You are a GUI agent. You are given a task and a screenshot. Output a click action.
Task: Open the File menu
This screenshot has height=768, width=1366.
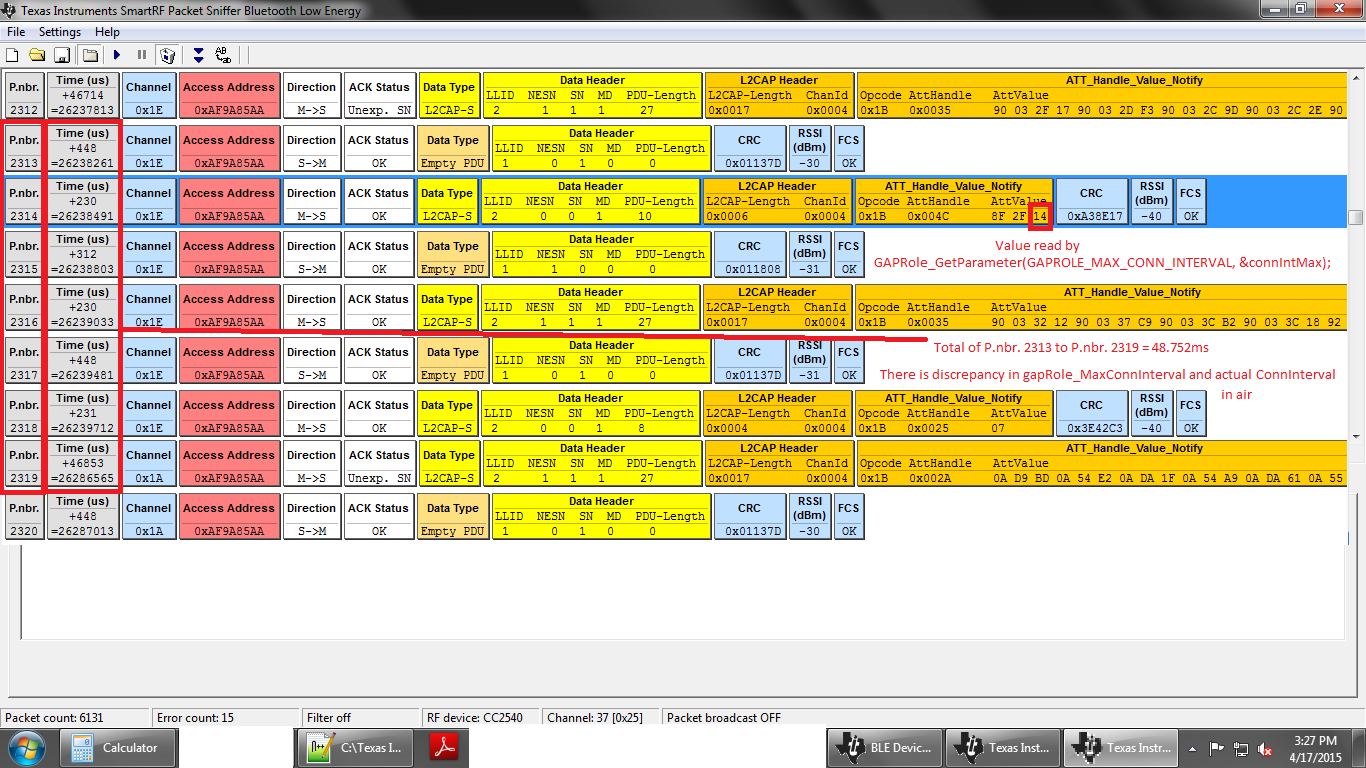[x=16, y=32]
